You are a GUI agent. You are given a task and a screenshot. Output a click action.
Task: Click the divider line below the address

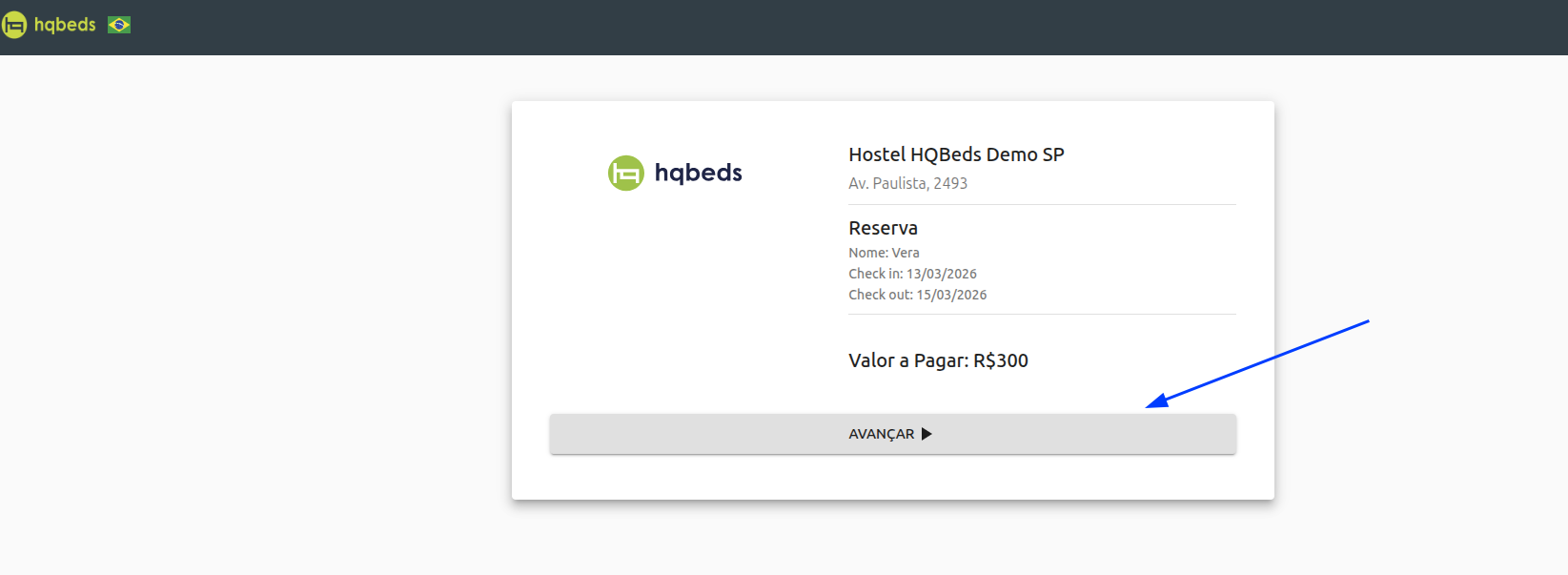pos(1042,204)
